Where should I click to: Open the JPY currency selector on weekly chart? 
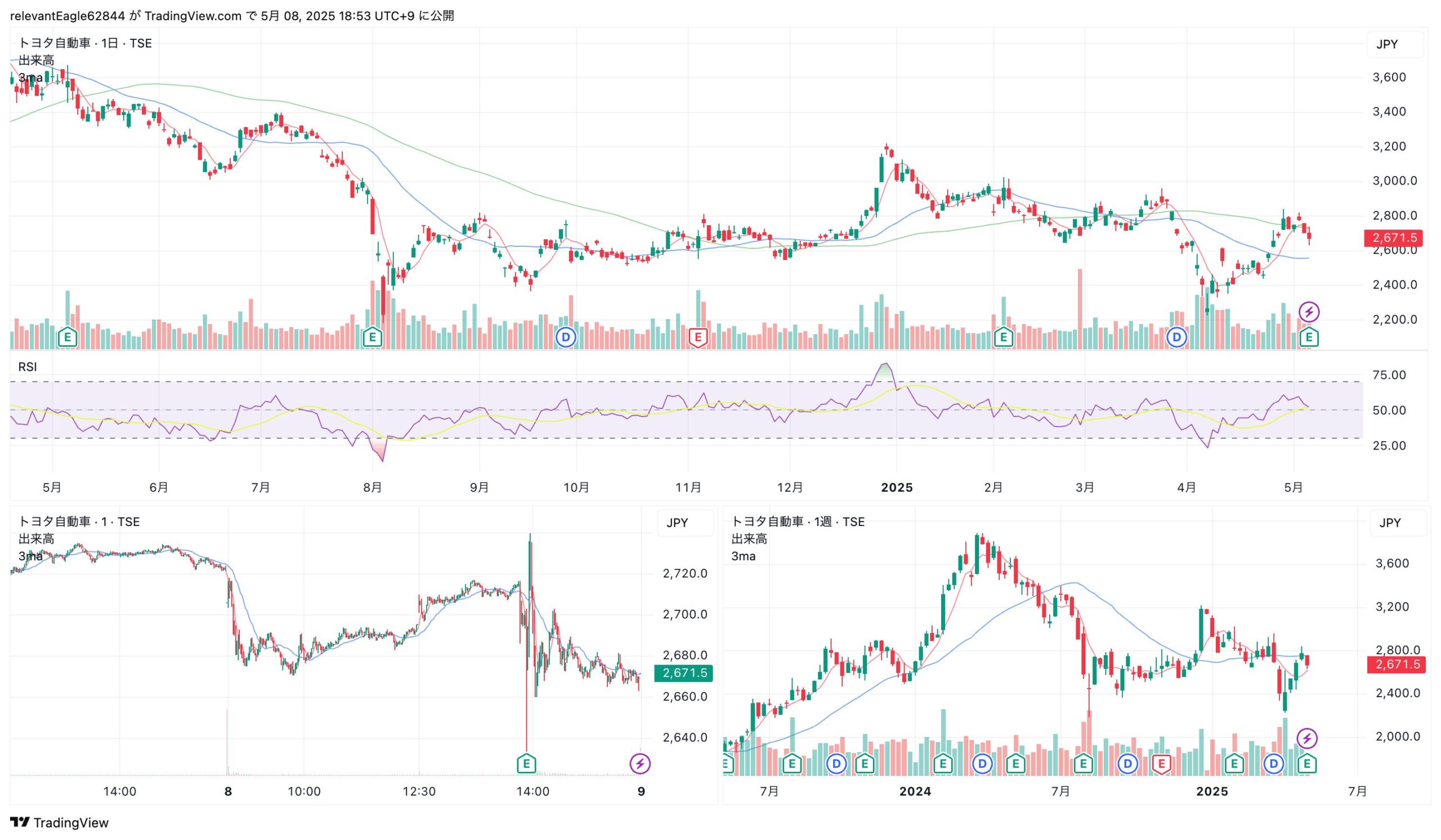pos(1398,523)
